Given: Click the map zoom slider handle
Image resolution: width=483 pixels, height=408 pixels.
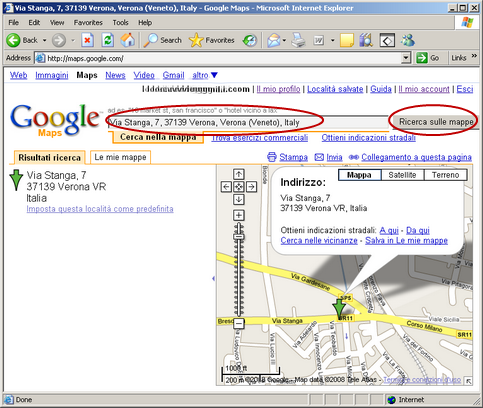Looking at the screenshot, I should (239, 237).
